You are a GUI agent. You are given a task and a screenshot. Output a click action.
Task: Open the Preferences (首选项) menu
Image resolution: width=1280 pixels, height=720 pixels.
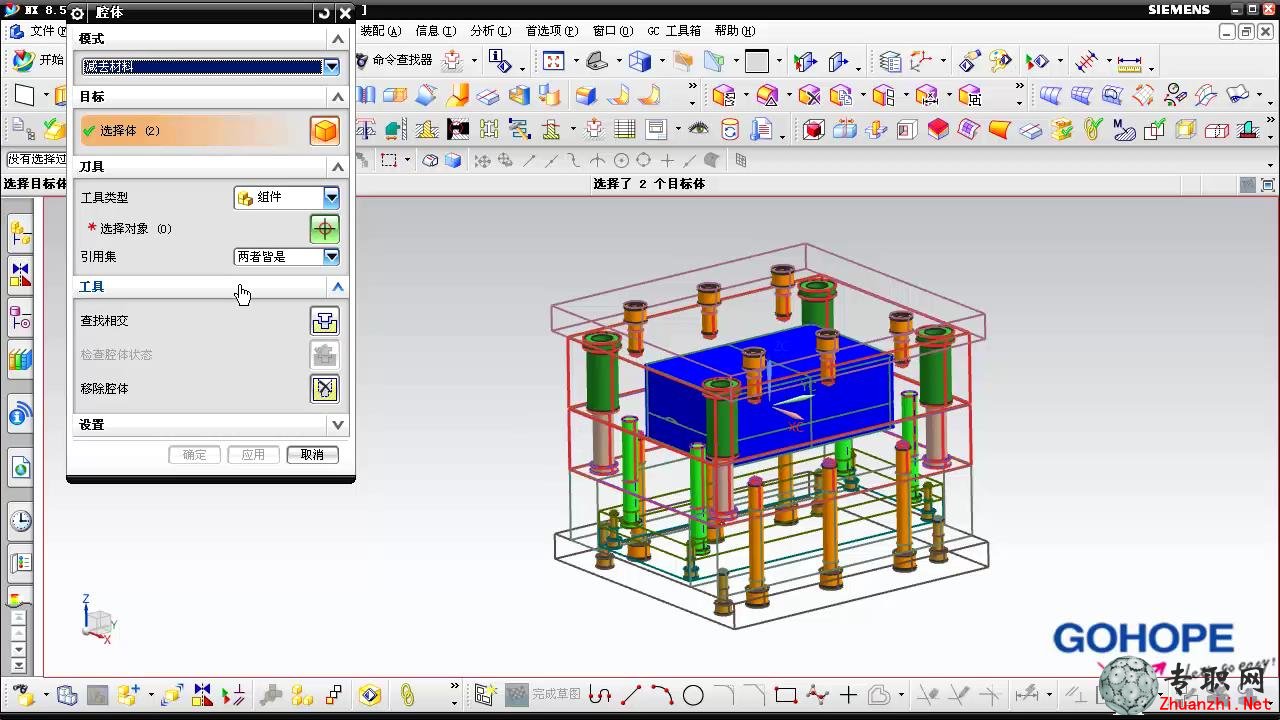552,31
